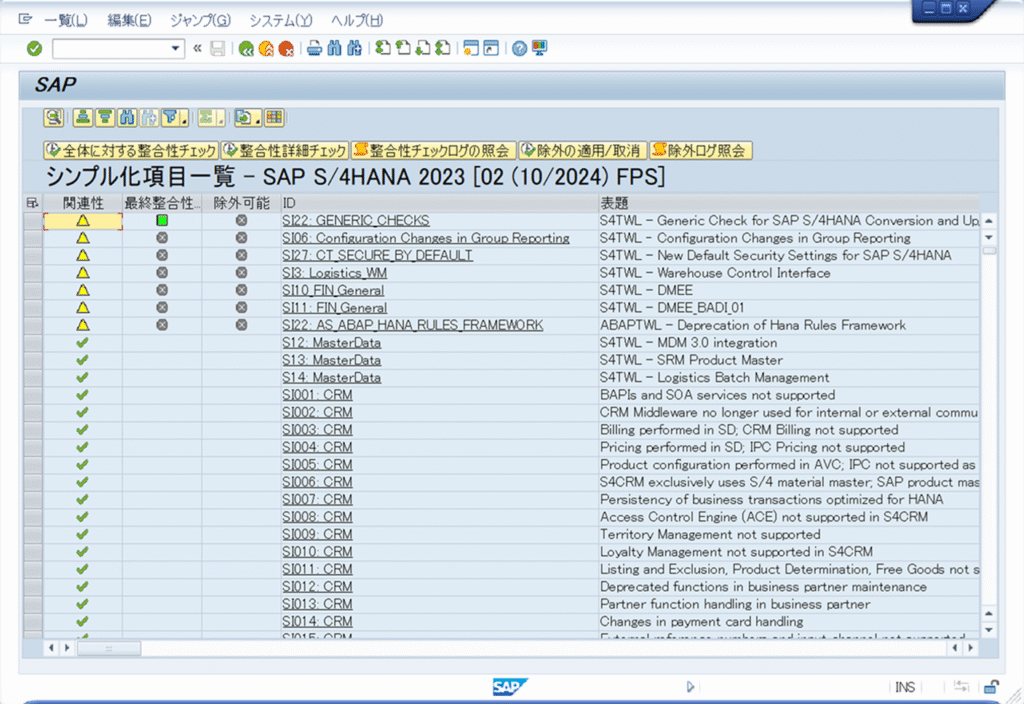
Task: Click the Details magnifier icon in ALV toolbar
Action: [x=54, y=118]
